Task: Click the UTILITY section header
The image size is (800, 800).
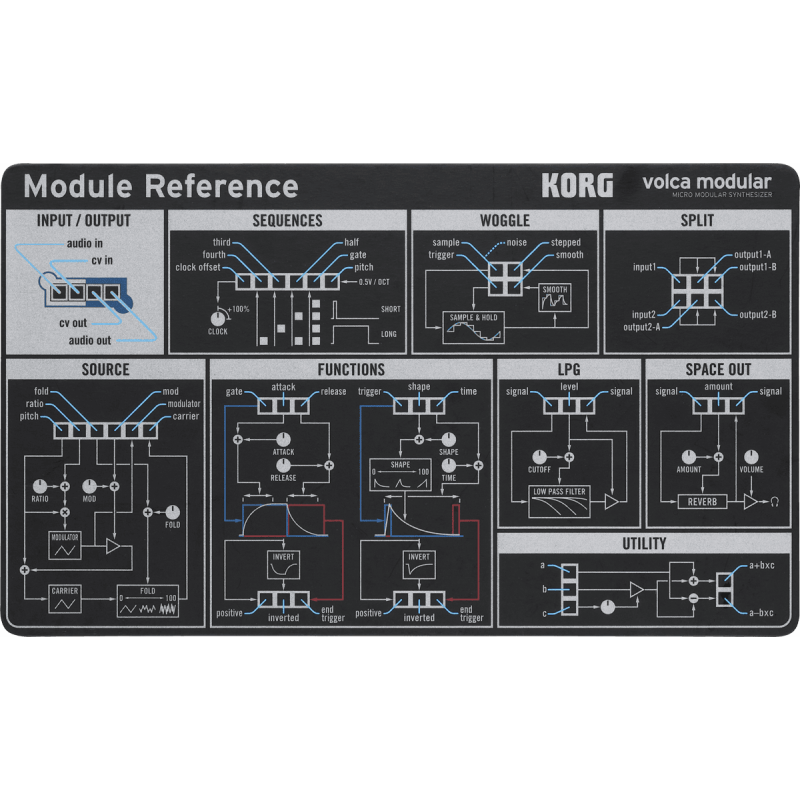Action: 644,543
